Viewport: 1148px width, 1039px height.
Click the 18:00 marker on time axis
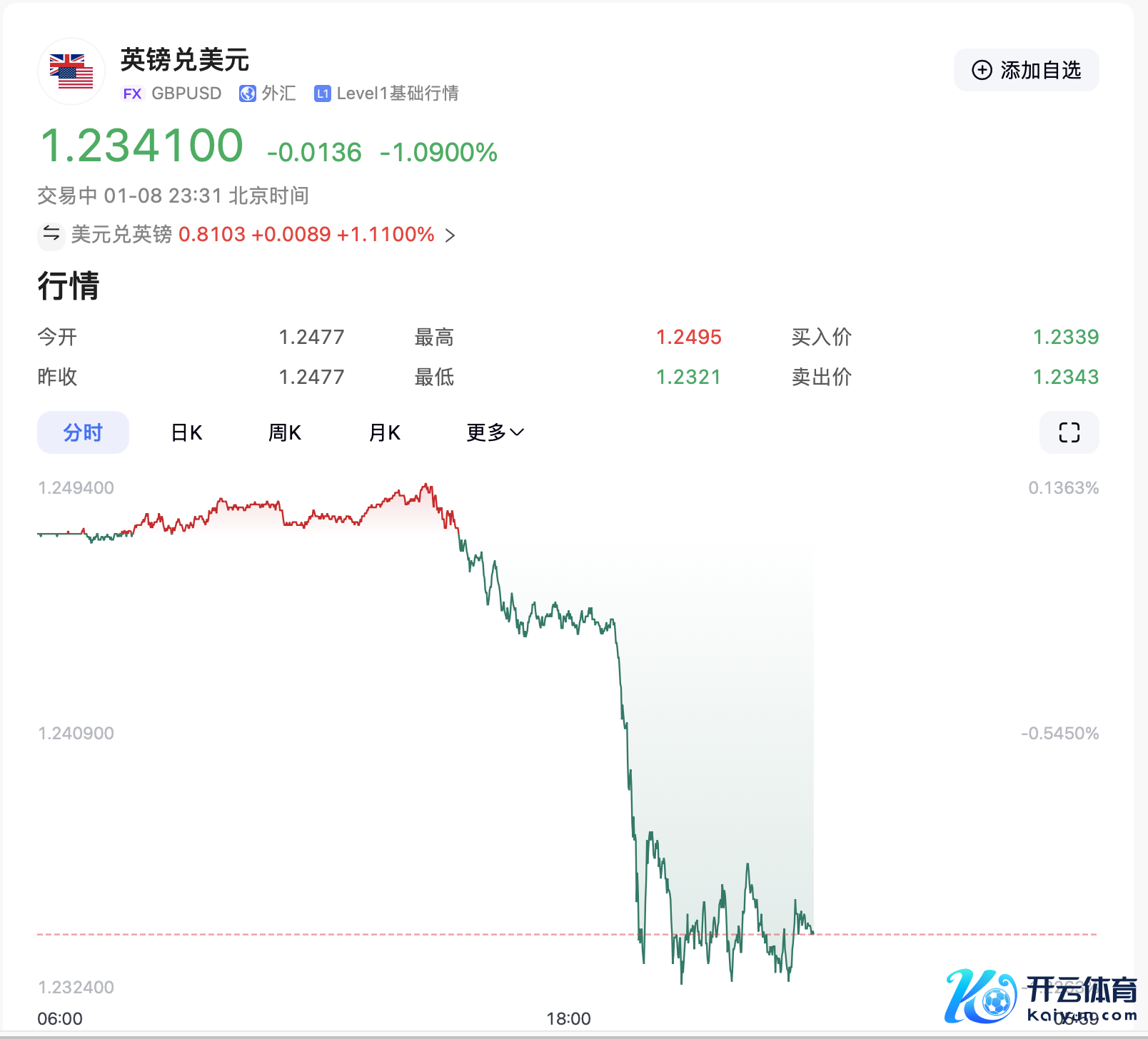click(x=568, y=1018)
